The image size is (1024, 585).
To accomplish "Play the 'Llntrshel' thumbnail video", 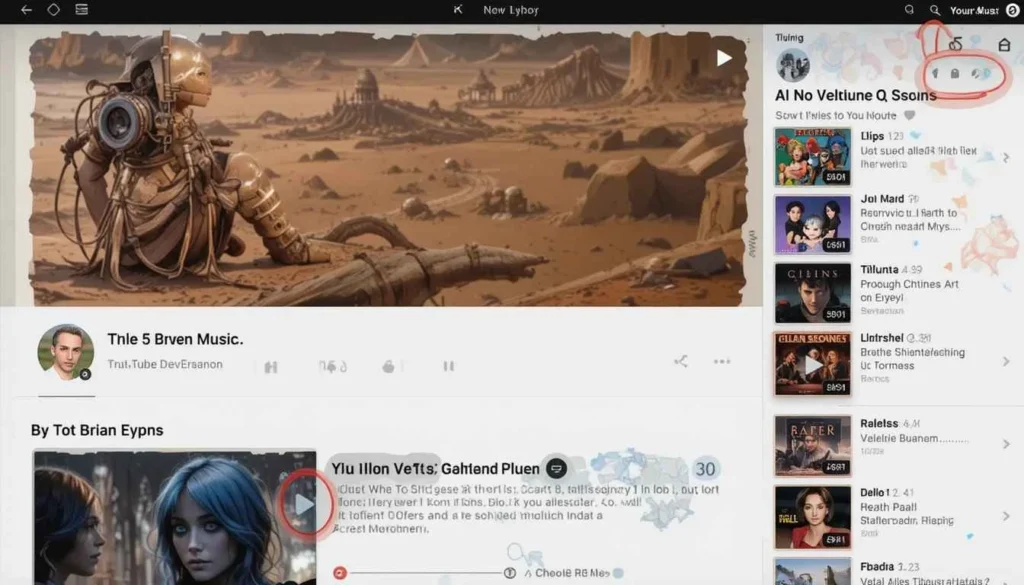I will tap(812, 364).
